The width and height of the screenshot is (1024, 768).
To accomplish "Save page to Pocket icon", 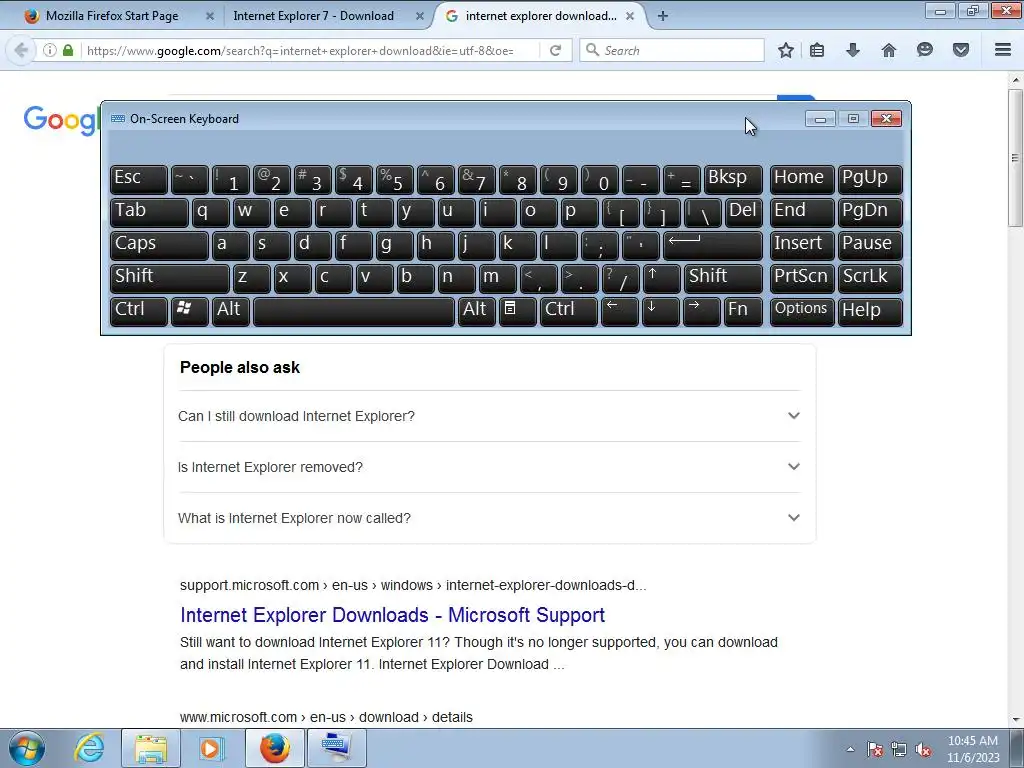I will coord(961,50).
